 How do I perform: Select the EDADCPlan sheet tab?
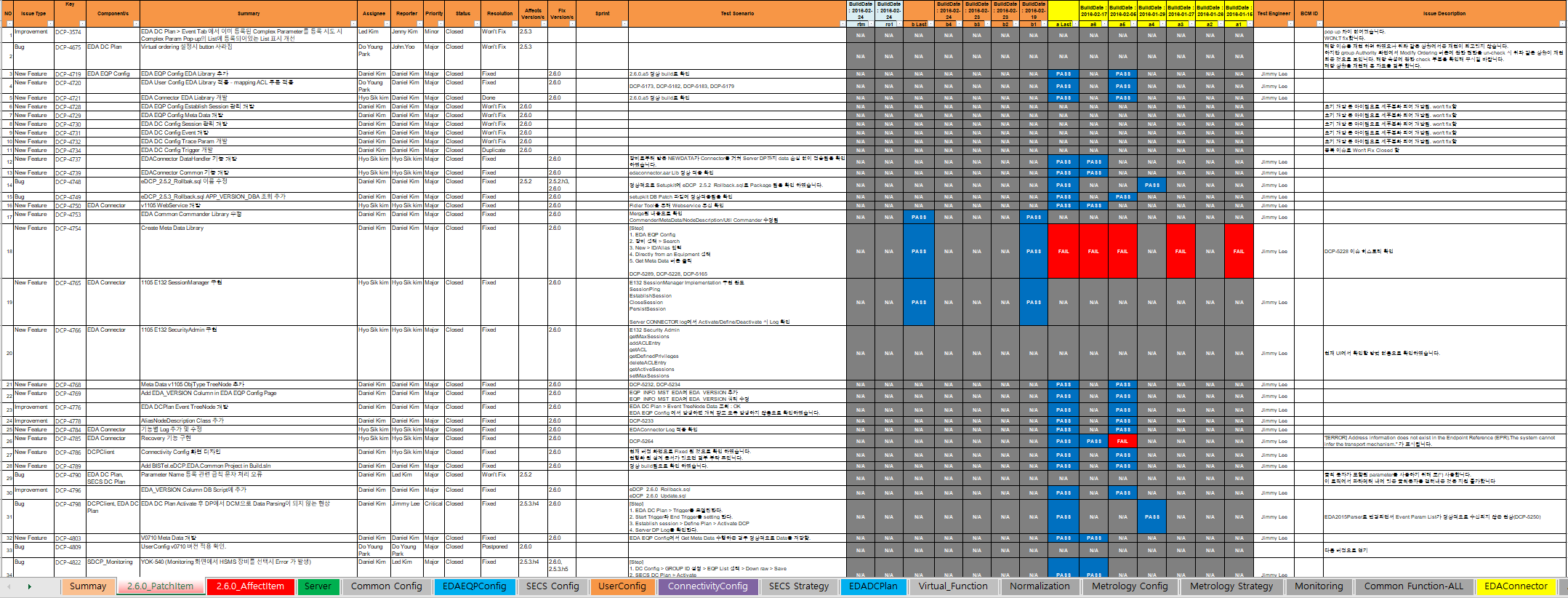click(x=873, y=586)
